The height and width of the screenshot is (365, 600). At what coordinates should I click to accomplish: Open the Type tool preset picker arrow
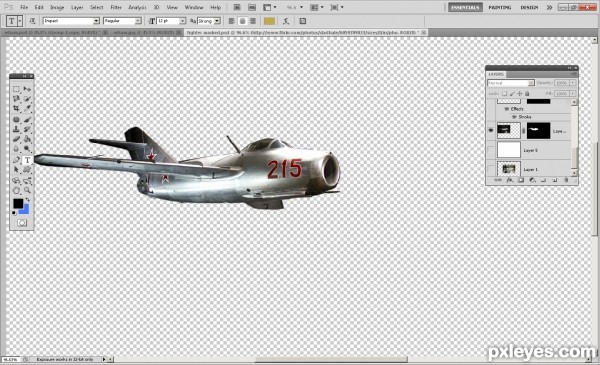point(20,21)
